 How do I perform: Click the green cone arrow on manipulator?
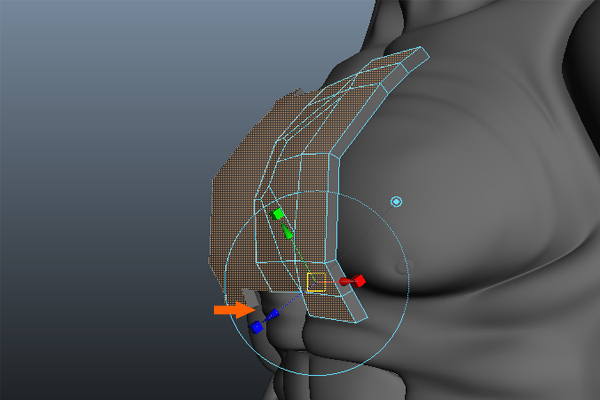[x=287, y=231]
